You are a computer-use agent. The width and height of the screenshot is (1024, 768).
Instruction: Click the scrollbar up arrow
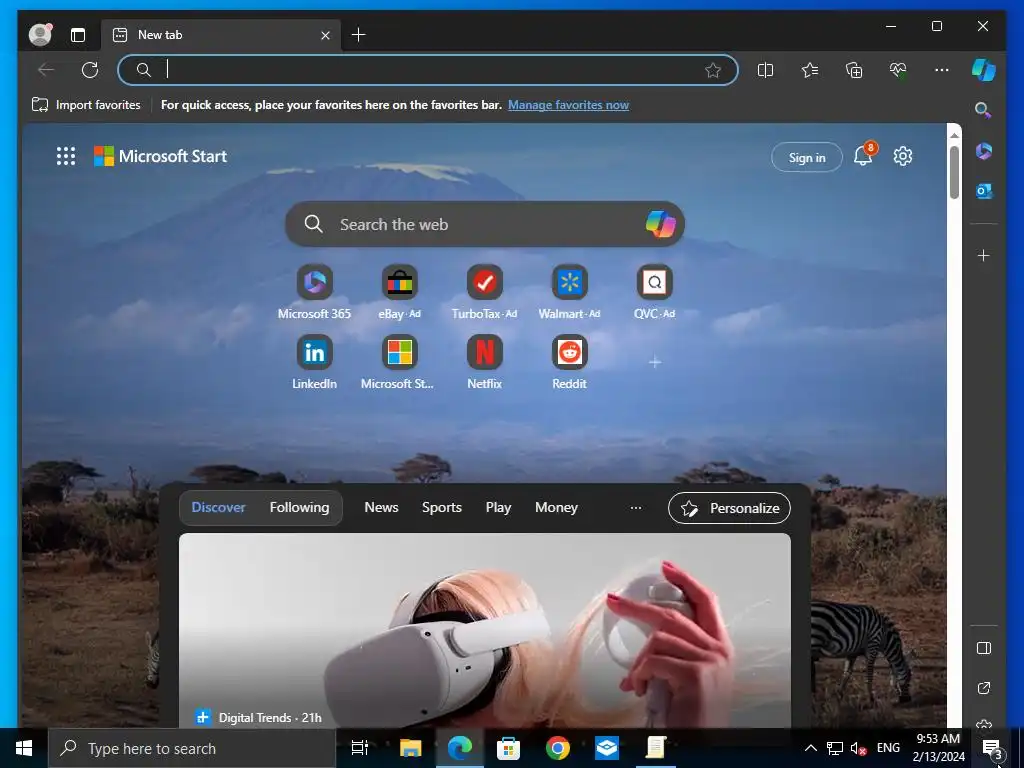(x=954, y=135)
